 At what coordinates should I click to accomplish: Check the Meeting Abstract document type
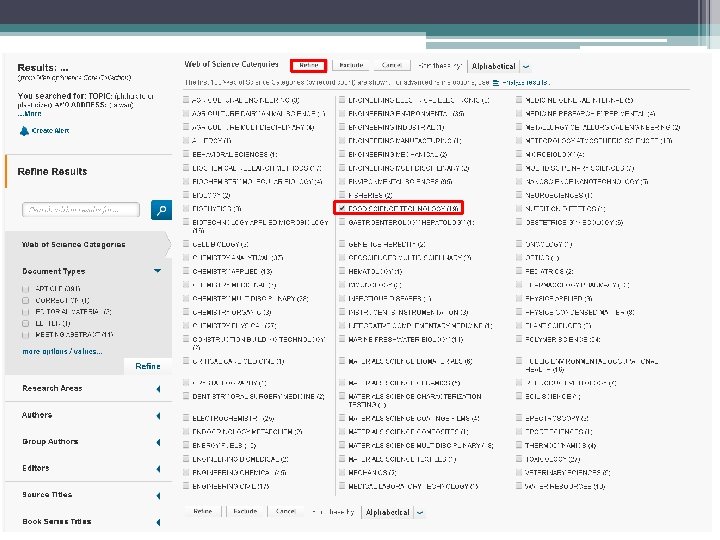point(26,335)
